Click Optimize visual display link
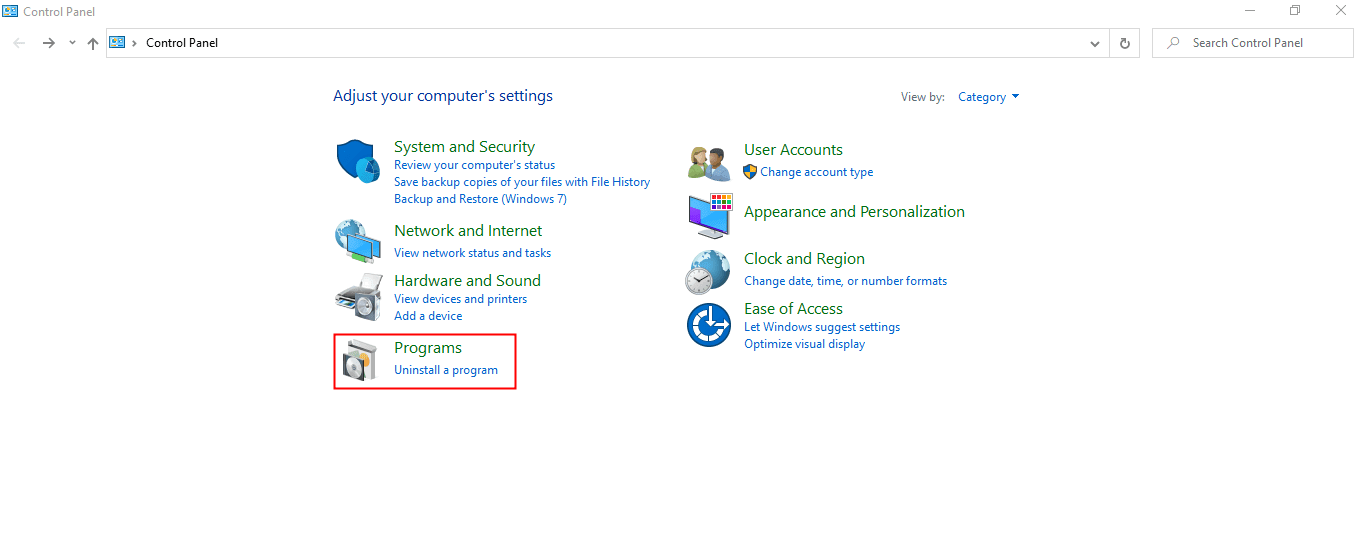The image size is (1363, 535). 805,344
